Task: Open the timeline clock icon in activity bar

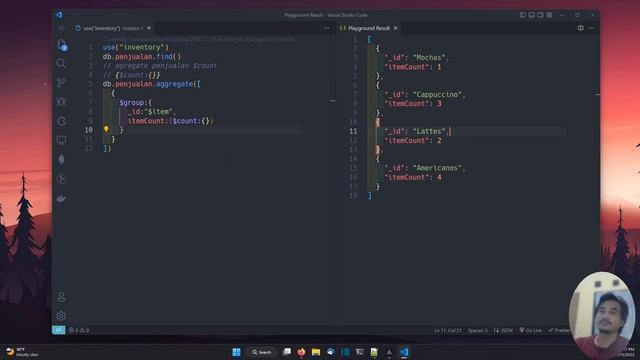Action: (x=61, y=179)
